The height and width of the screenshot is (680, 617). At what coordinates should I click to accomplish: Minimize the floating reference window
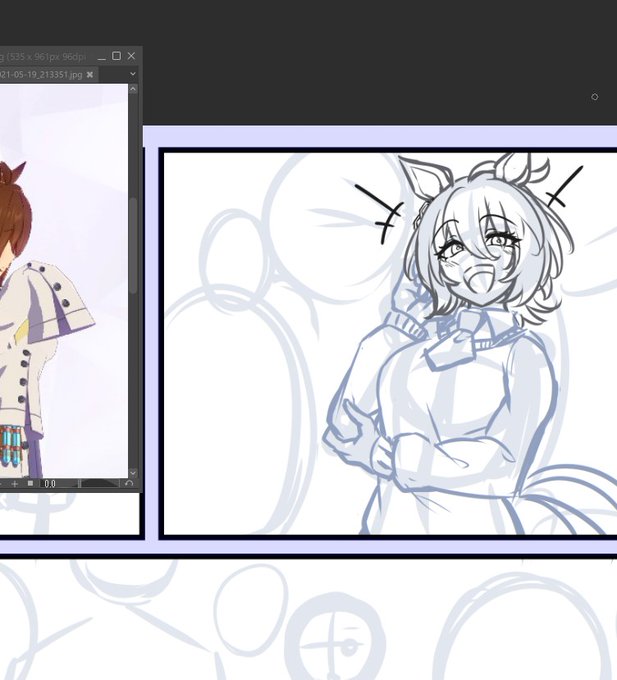click(102, 57)
